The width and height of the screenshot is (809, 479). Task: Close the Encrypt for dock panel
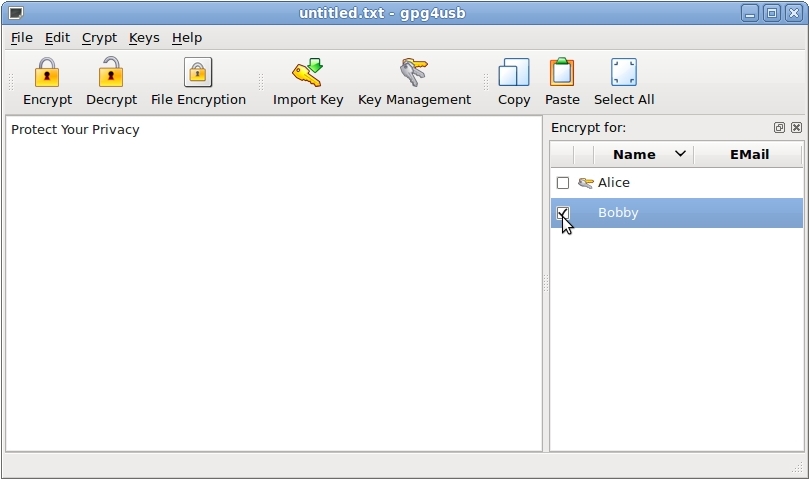click(x=796, y=127)
